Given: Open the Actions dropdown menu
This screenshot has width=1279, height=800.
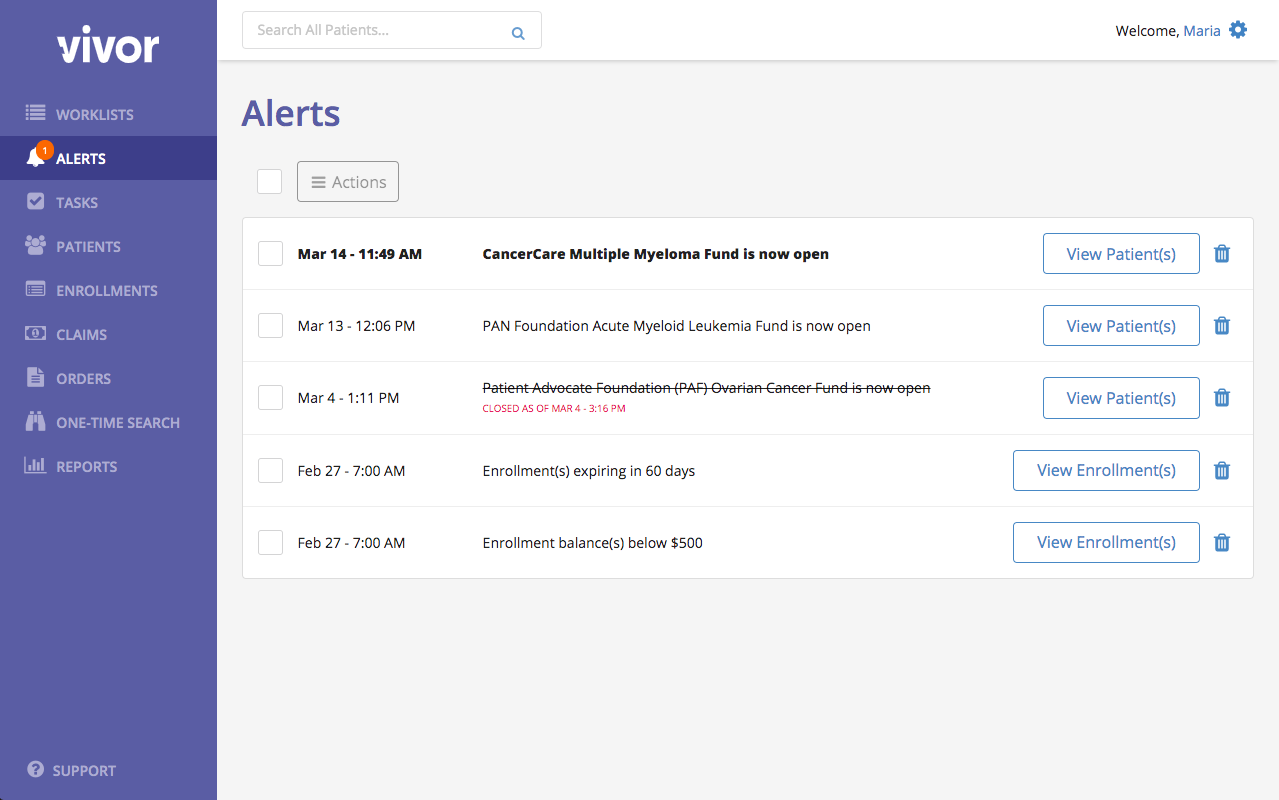Looking at the screenshot, I should click(348, 182).
